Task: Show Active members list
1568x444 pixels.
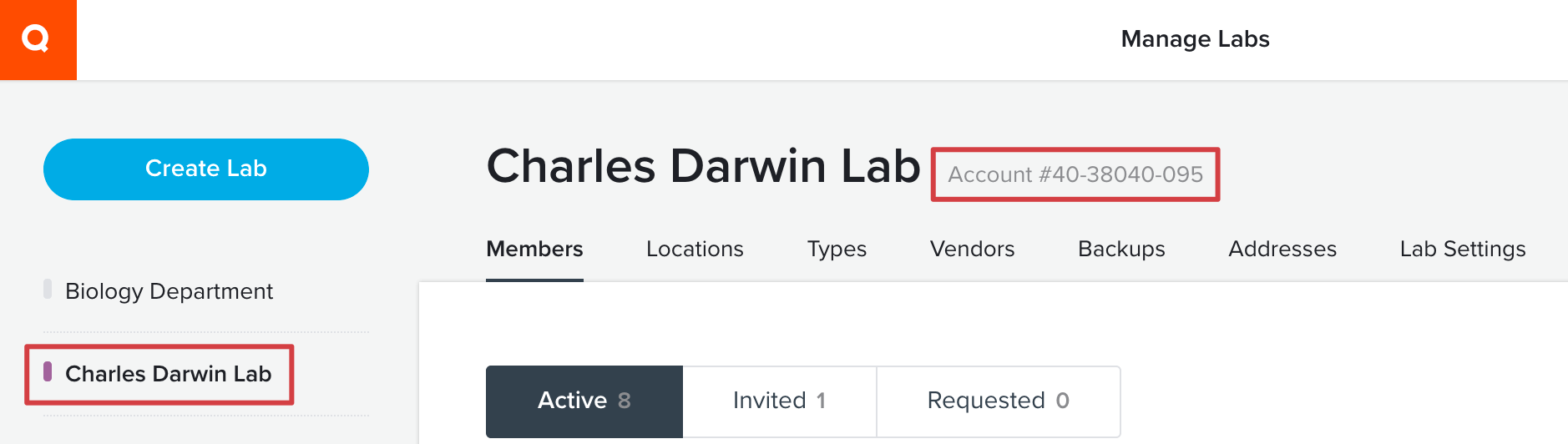Action: (x=584, y=401)
